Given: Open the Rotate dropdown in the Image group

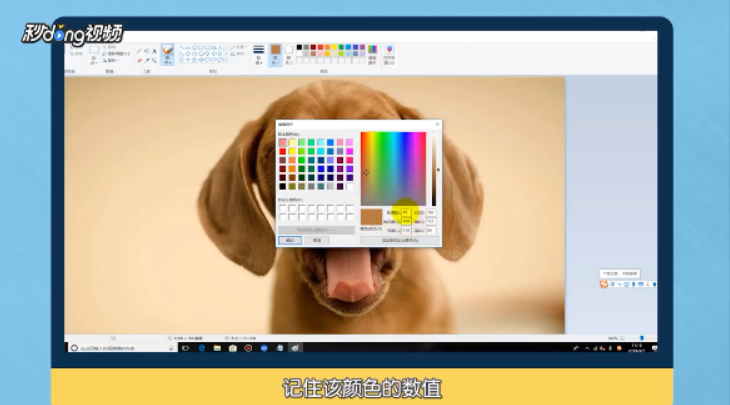Looking at the screenshot, I should click(x=111, y=60).
